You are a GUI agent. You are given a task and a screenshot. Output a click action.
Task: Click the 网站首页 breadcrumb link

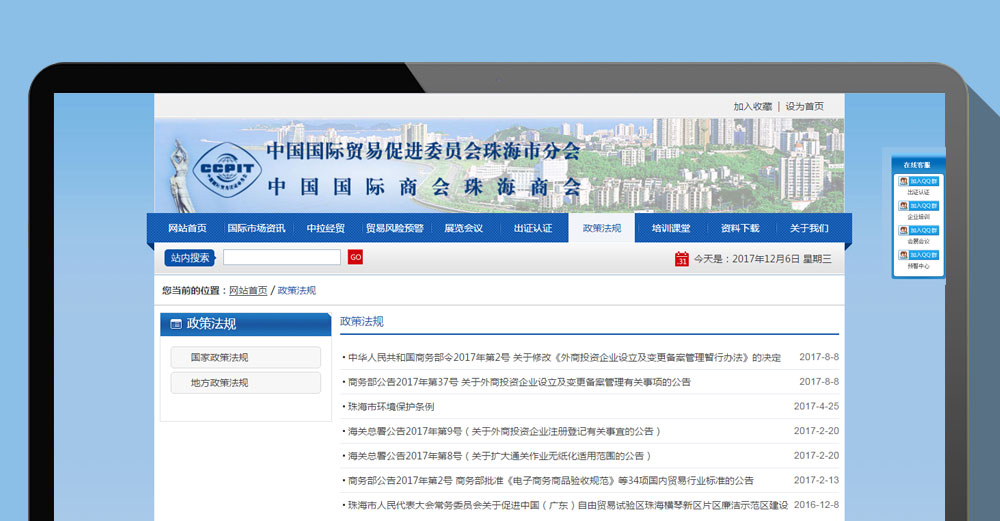(248, 291)
